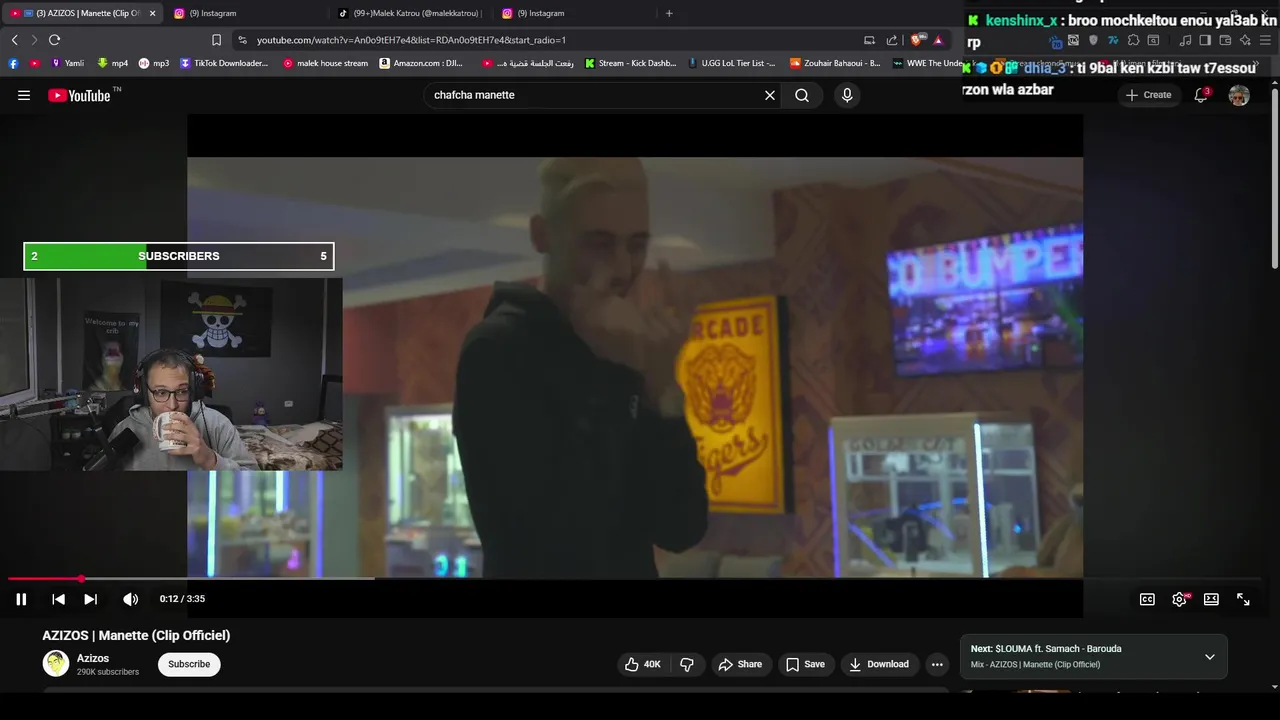Open the more actions three-dot menu
Image resolution: width=1280 pixels, height=720 pixels.
point(937,664)
